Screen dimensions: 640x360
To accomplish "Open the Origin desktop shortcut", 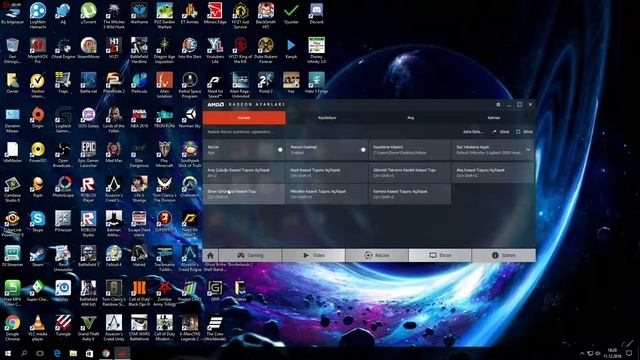I will (38, 118).
